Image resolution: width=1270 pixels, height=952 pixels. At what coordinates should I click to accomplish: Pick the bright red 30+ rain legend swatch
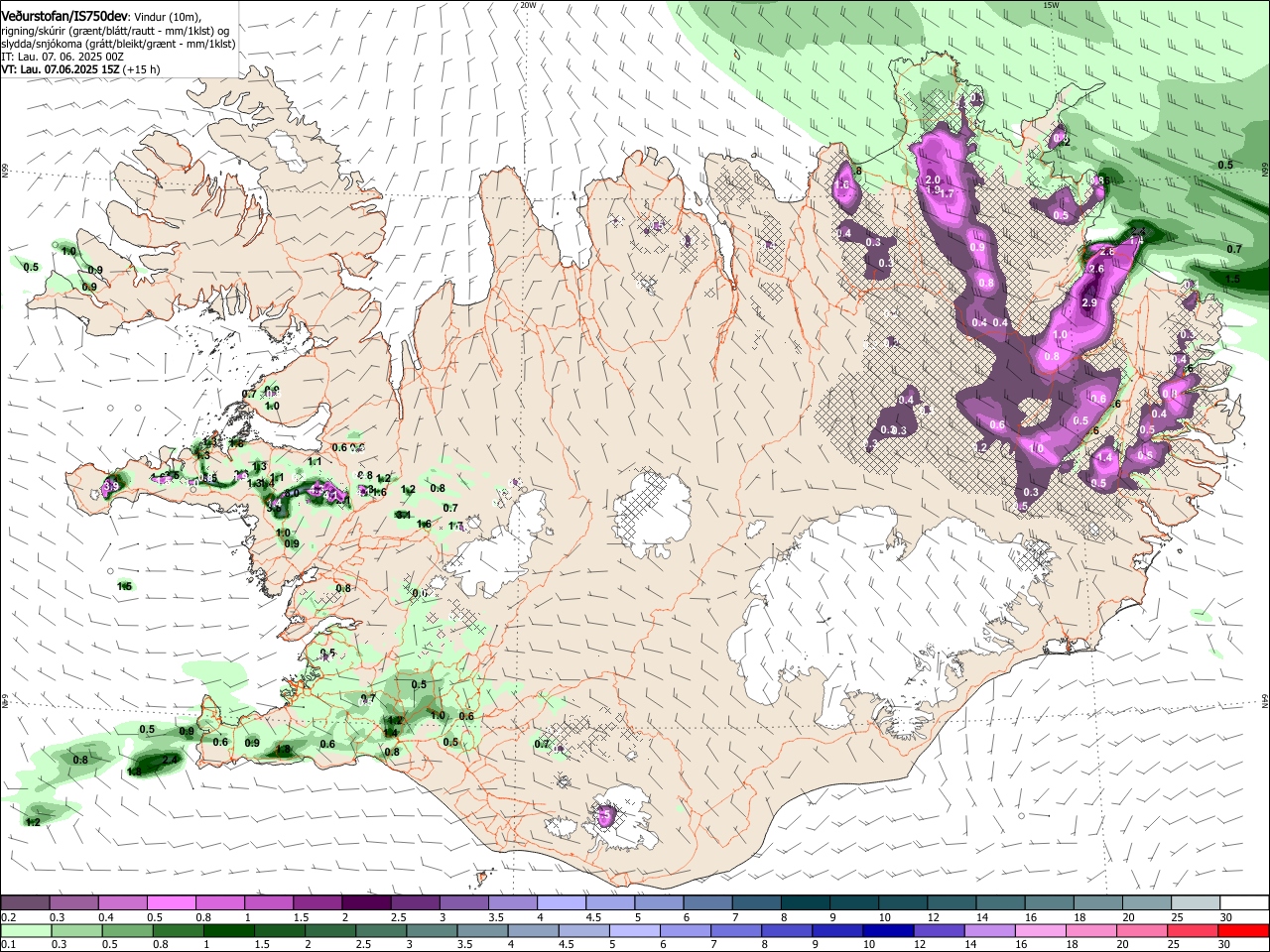1244,930
